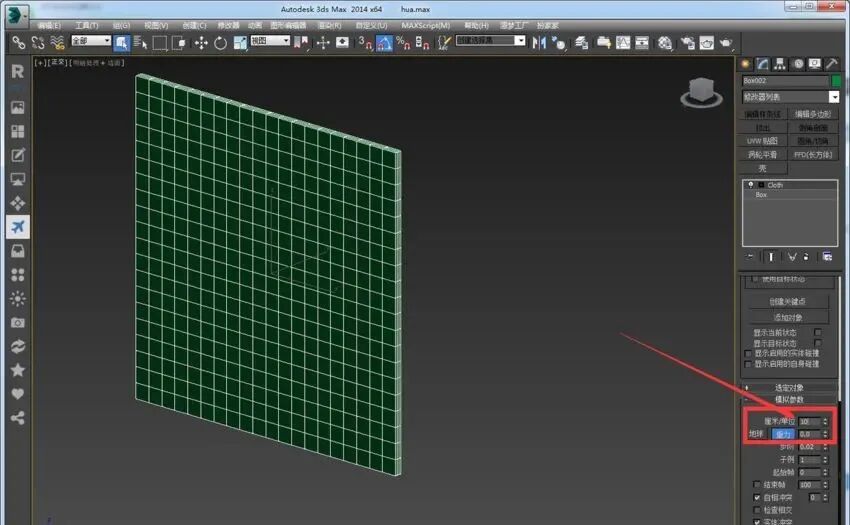Open the 创建(C) menu
Image resolution: width=850 pixels, height=525 pixels.
194,25
